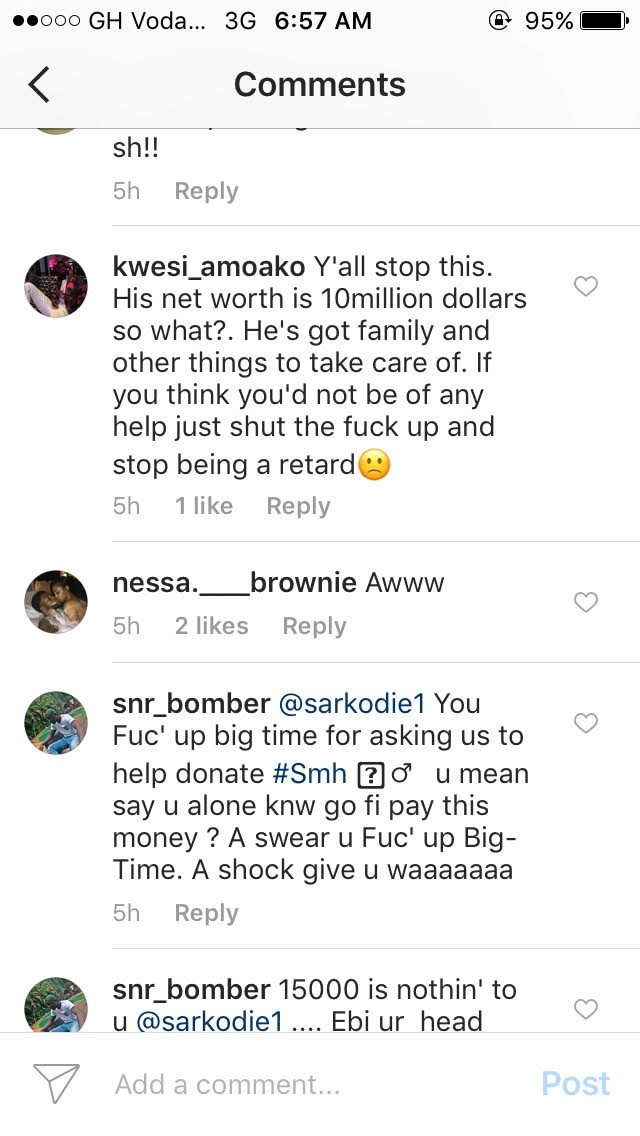Open the #Smh hashtag
The image size is (640, 1136).
(309, 774)
